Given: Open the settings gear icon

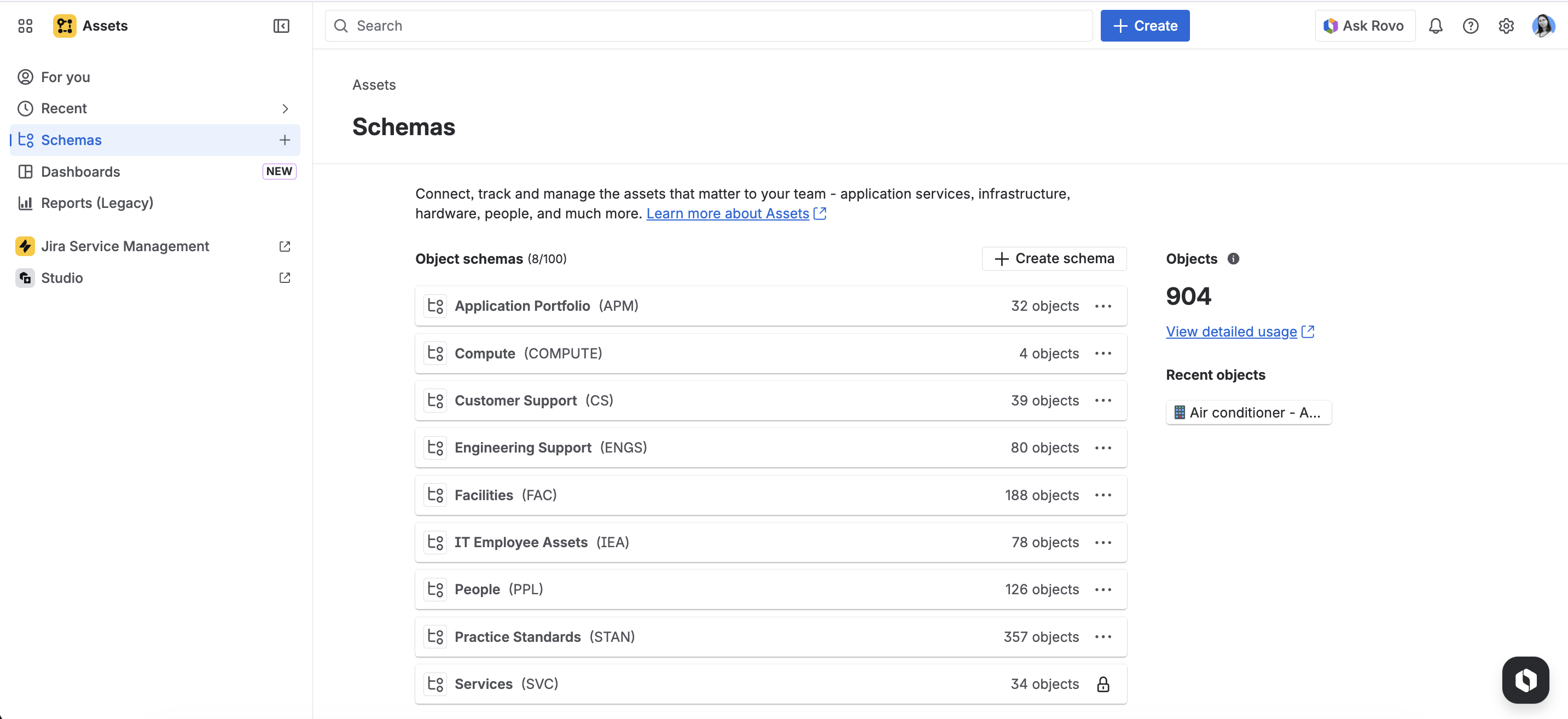Looking at the screenshot, I should (1506, 26).
